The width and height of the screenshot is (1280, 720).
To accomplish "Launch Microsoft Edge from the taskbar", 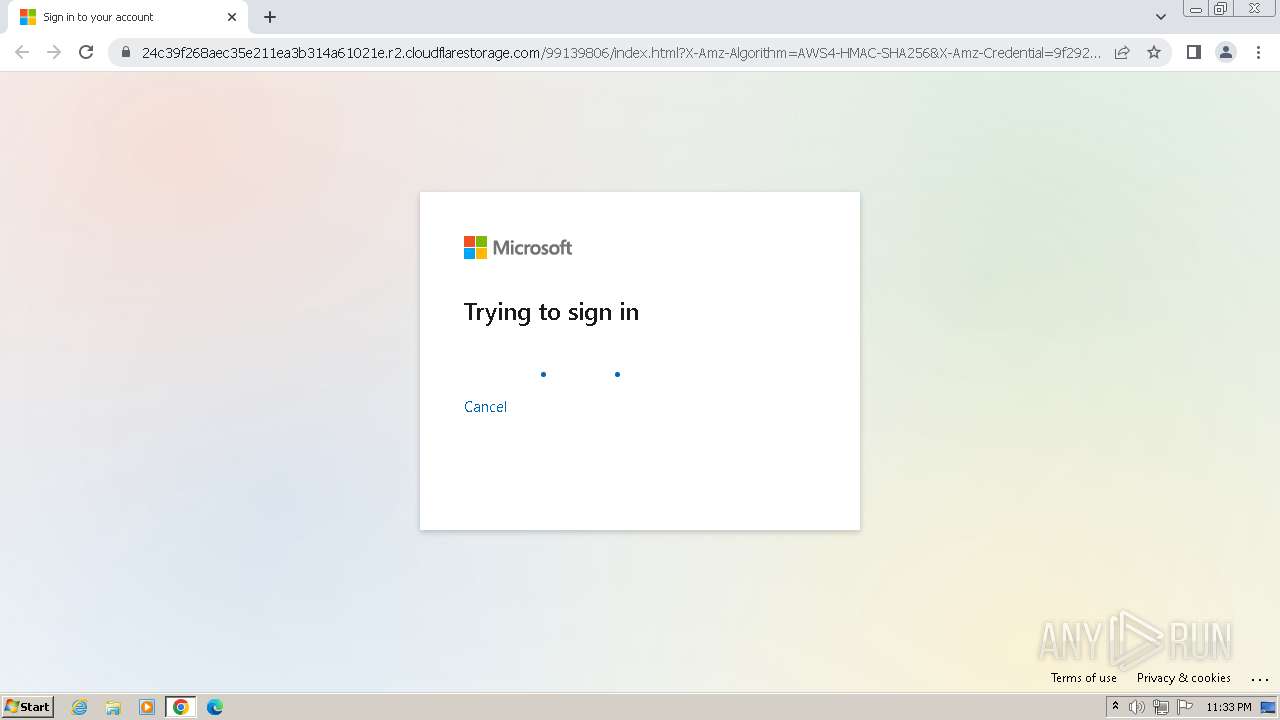I will click(214, 707).
